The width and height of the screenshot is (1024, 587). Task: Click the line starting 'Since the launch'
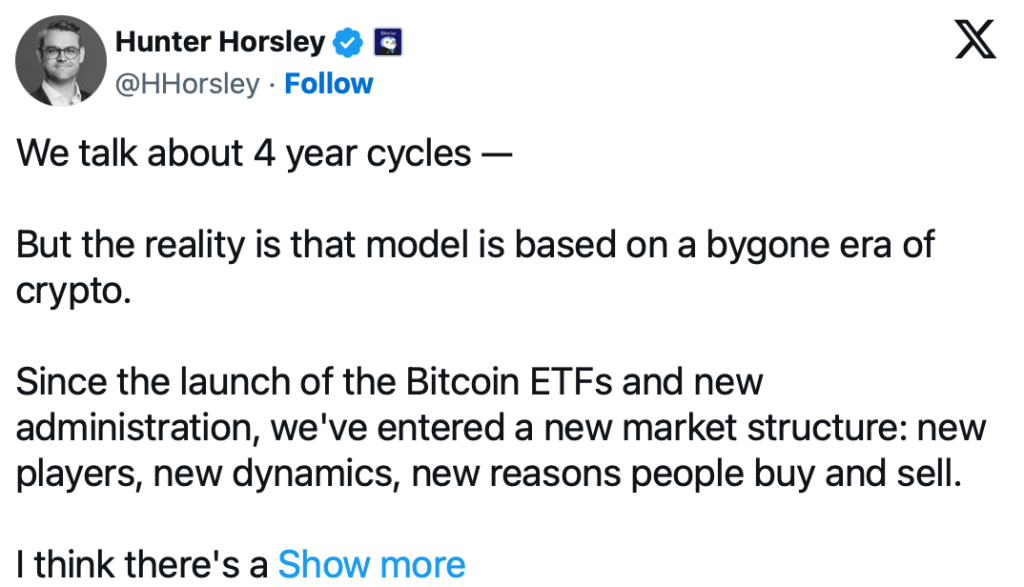point(390,382)
